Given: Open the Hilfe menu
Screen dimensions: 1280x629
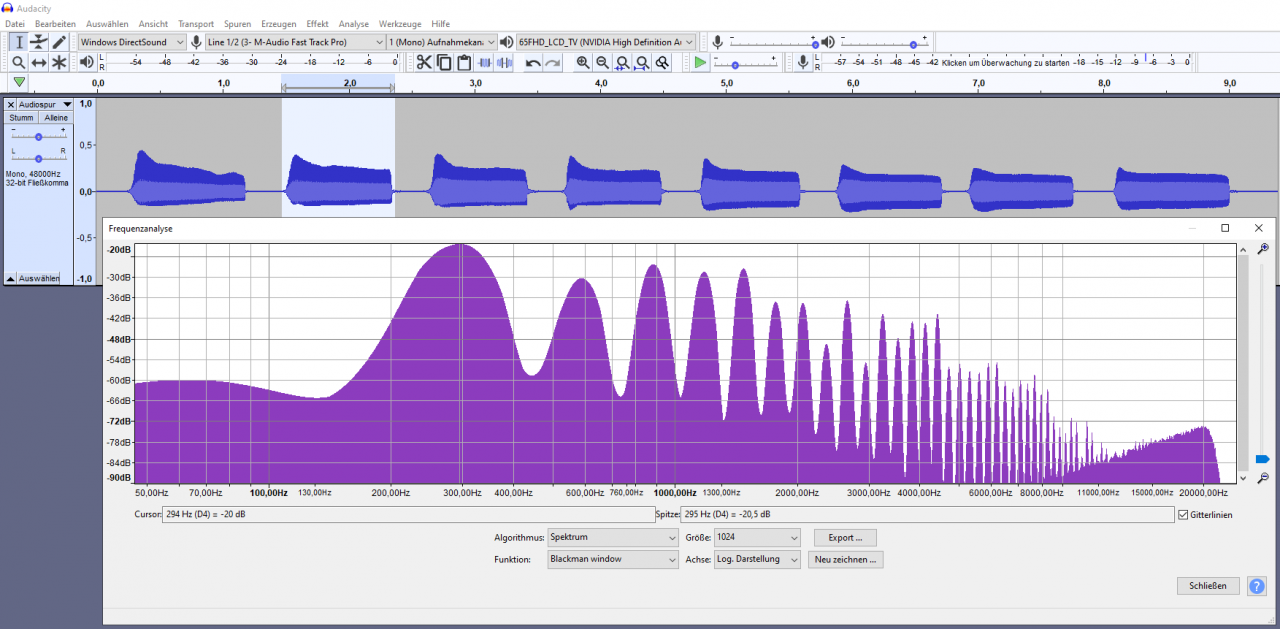Looking at the screenshot, I should pos(440,23).
